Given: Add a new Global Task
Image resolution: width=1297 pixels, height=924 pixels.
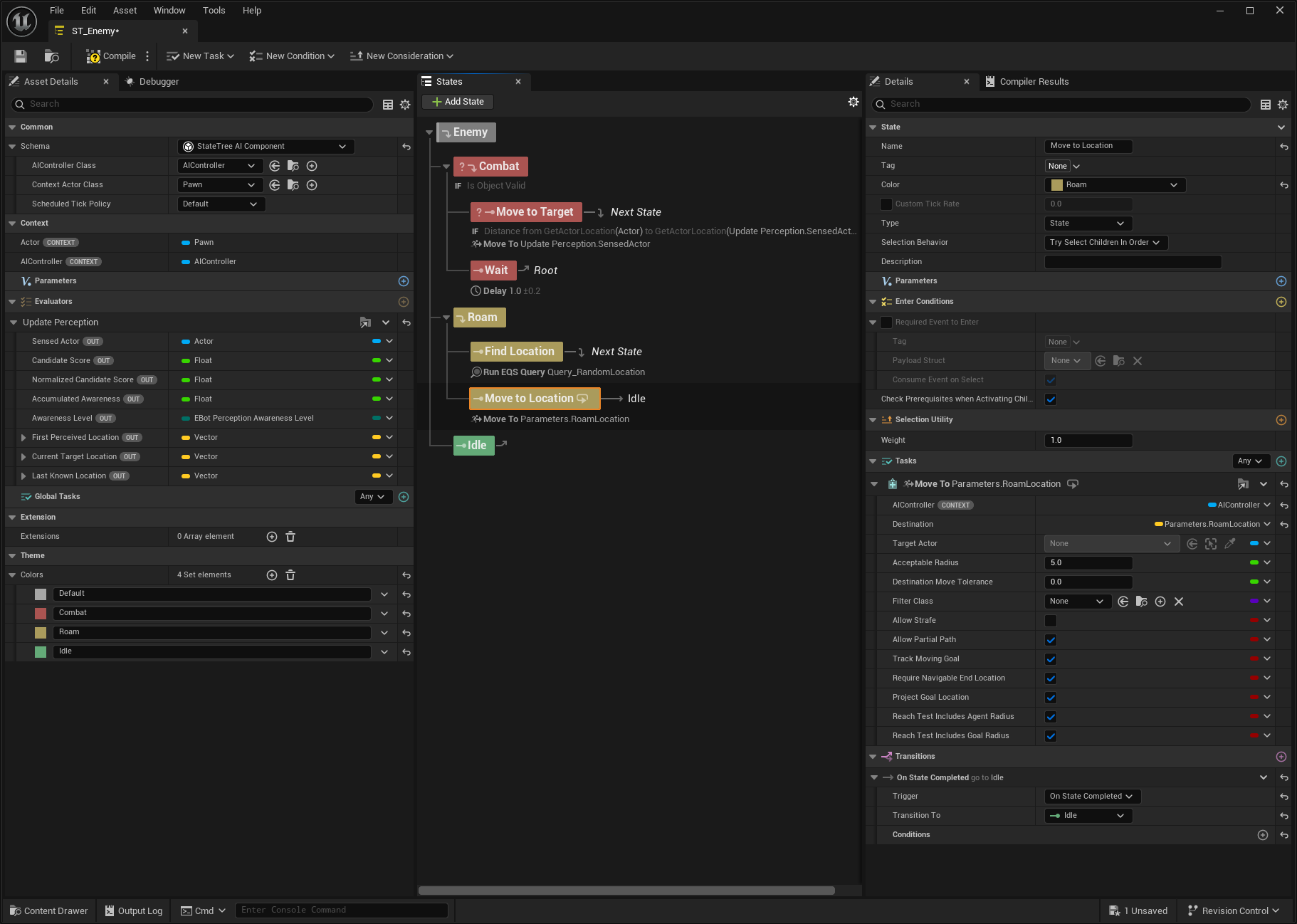Looking at the screenshot, I should pos(404,497).
